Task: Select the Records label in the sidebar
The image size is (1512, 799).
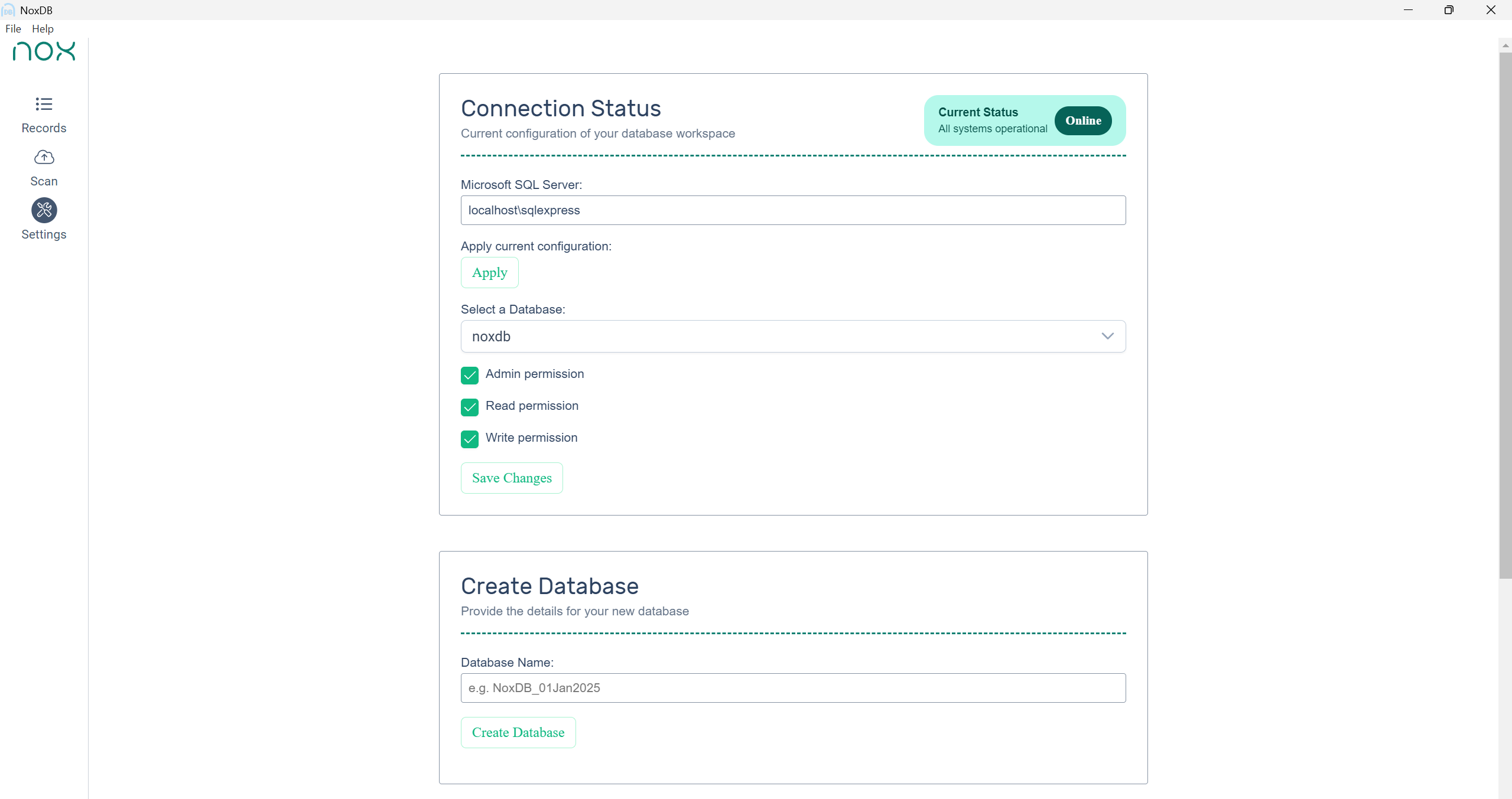Action: pyautogui.click(x=44, y=128)
